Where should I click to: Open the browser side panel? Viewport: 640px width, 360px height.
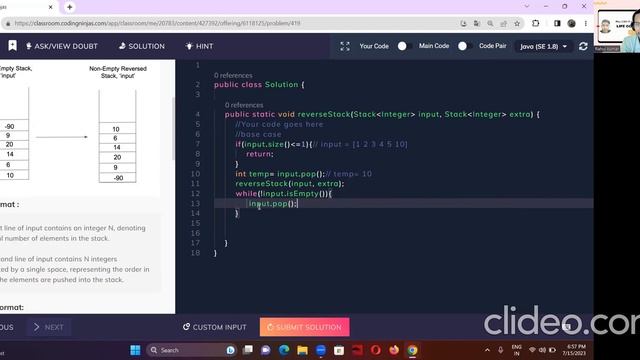(x=557, y=23)
